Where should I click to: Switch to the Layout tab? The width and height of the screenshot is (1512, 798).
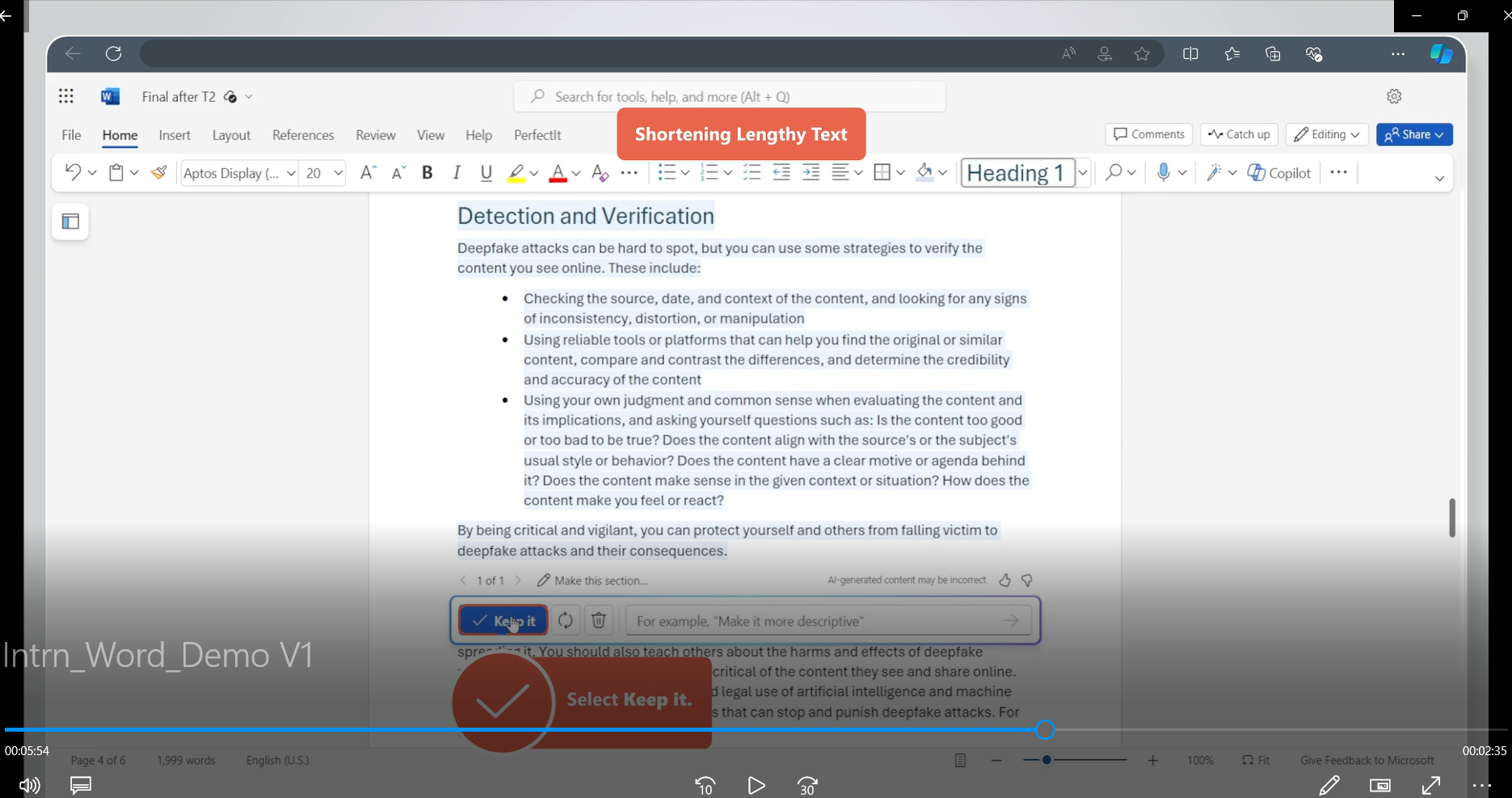point(231,135)
